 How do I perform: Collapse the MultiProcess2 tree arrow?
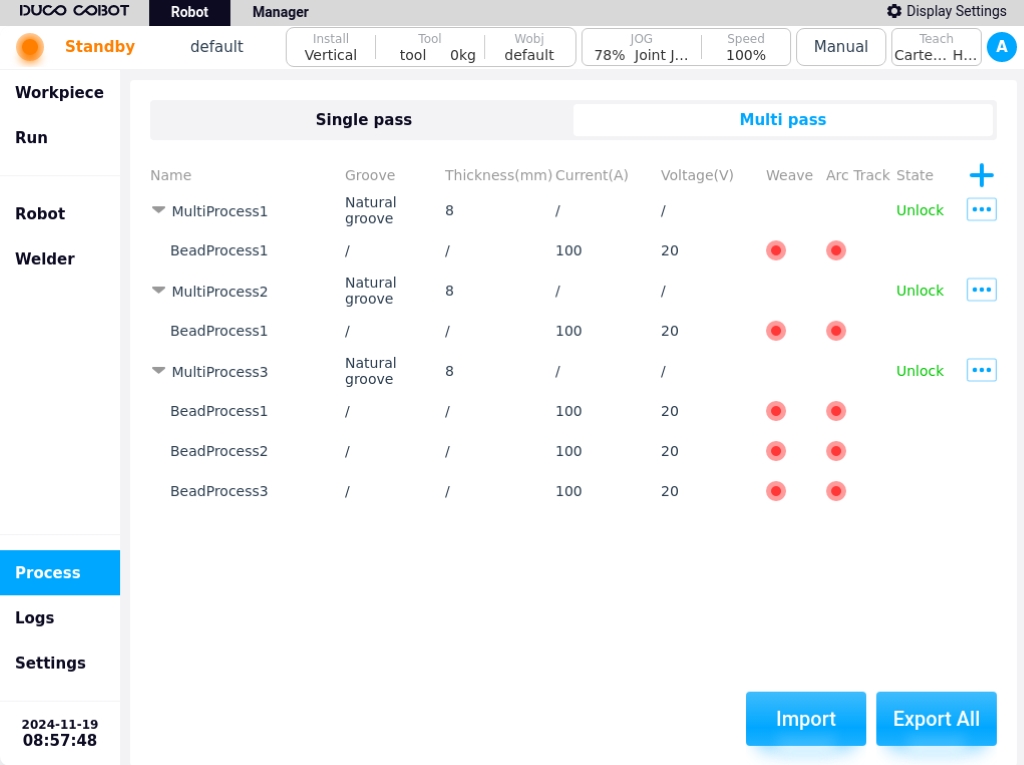pyautogui.click(x=158, y=290)
